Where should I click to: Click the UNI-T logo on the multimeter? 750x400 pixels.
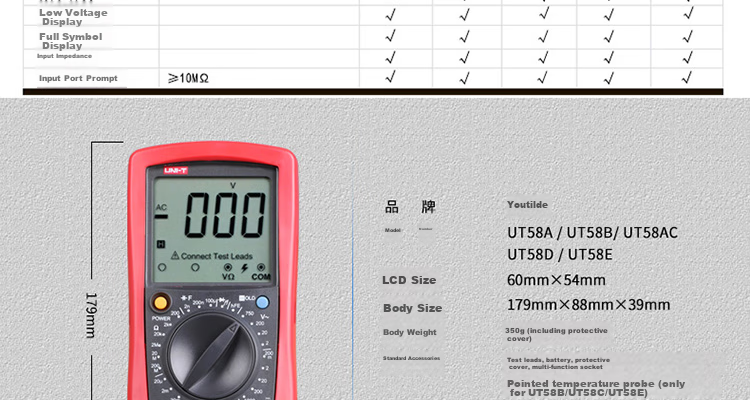click(x=176, y=171)
